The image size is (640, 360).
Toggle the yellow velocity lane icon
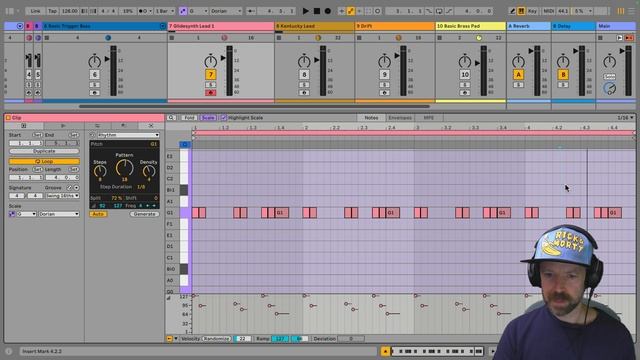tap(169, 339)
